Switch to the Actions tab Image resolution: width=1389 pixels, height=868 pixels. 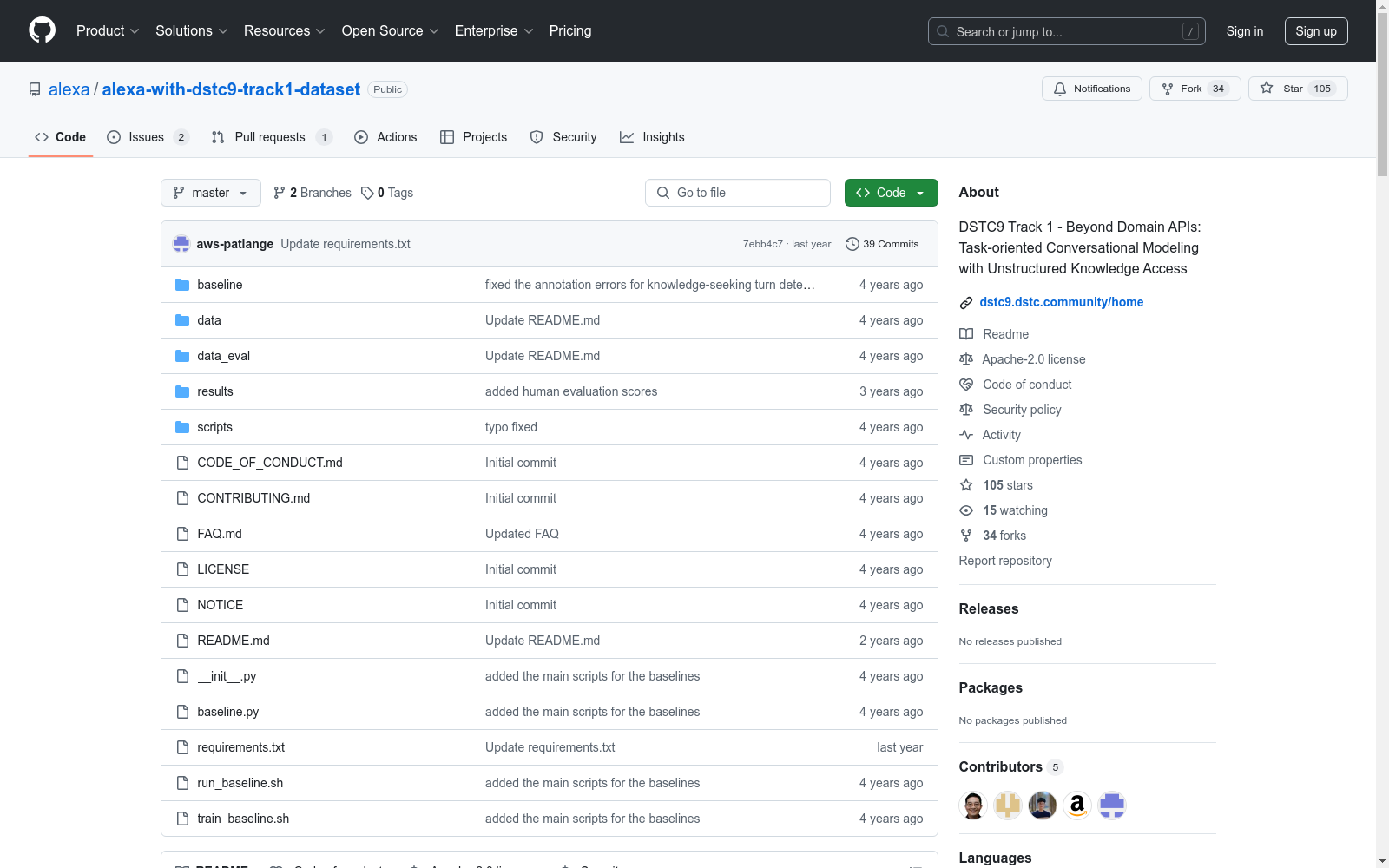point(385,137)
